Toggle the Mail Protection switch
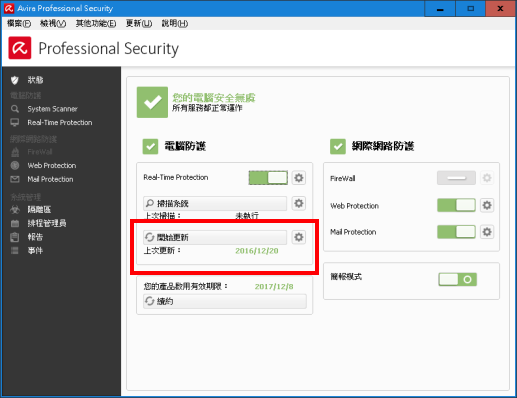 point(456,232)
